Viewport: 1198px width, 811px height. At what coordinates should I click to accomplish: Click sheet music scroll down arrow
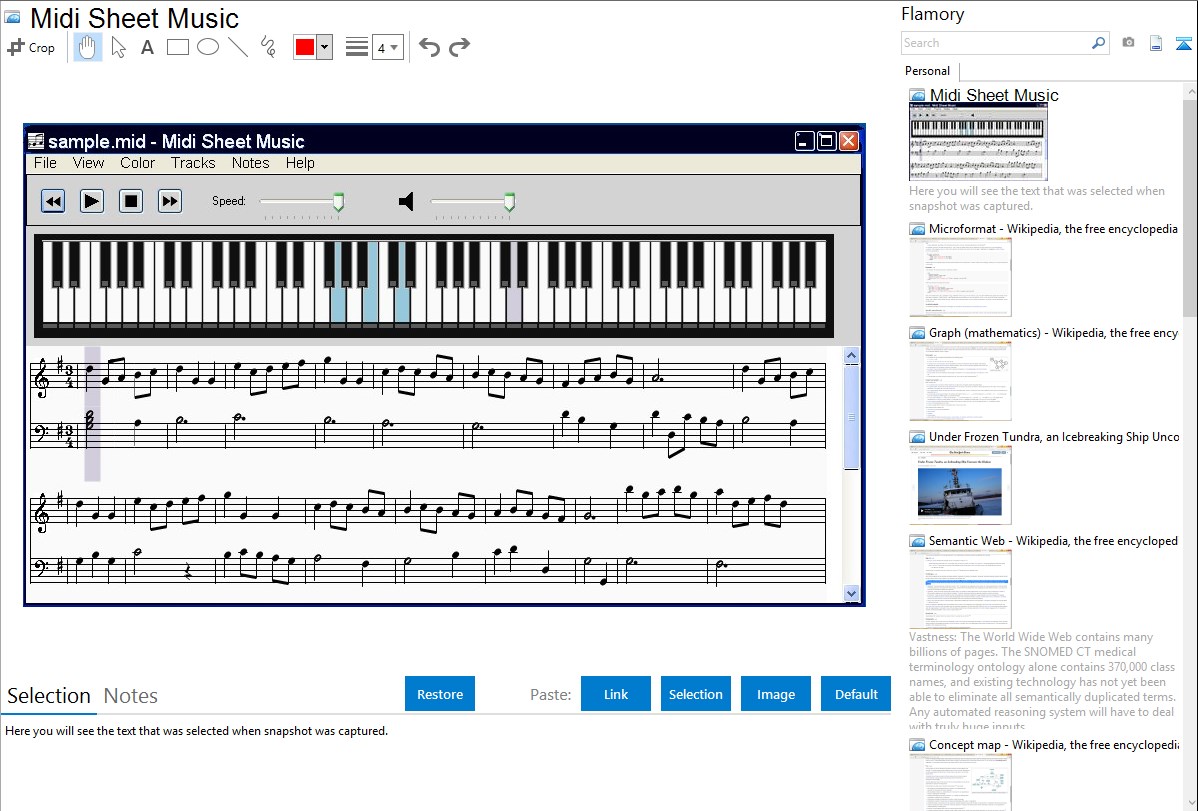tap(851, 594)
